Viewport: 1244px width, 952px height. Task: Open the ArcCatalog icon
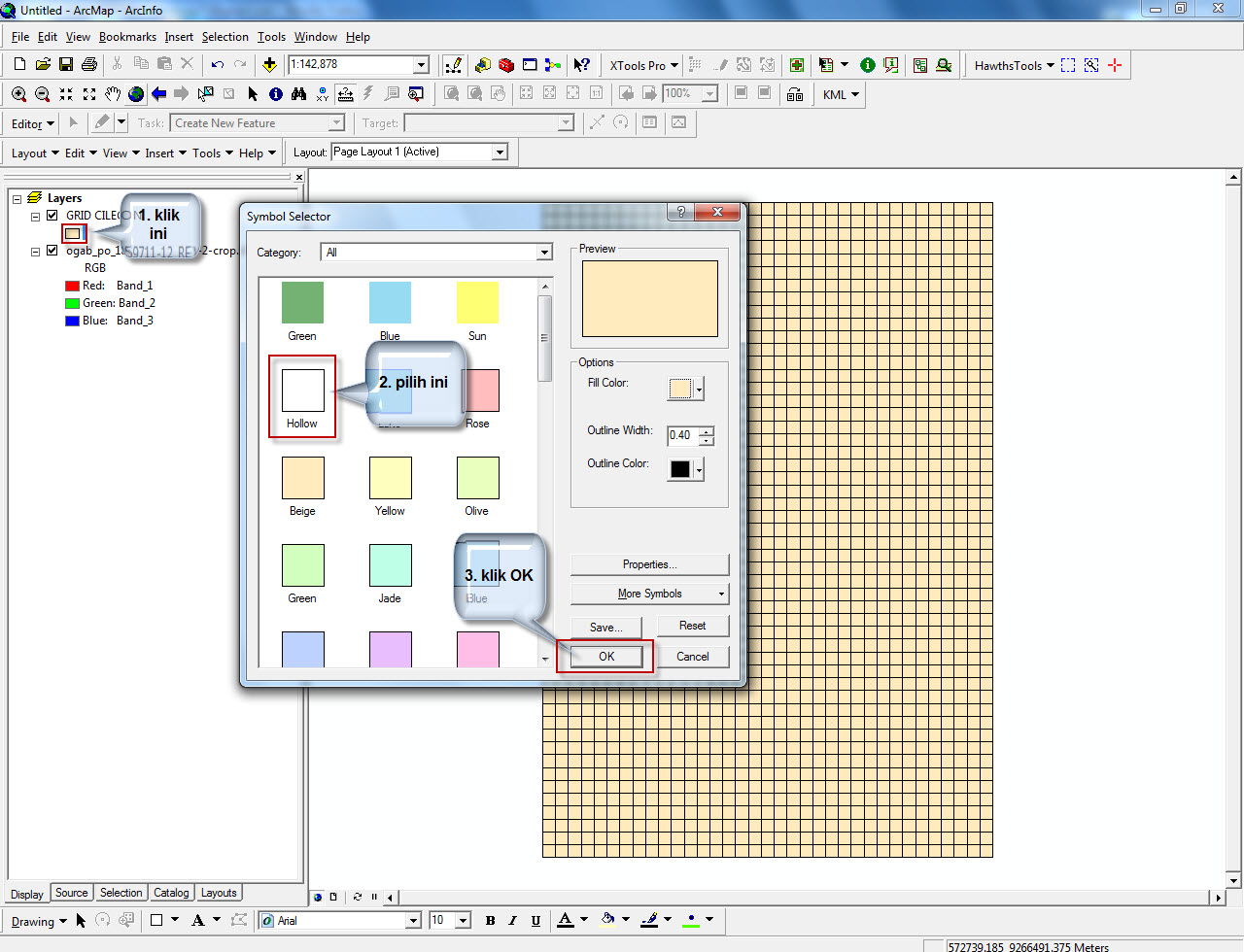pos(483,65)
